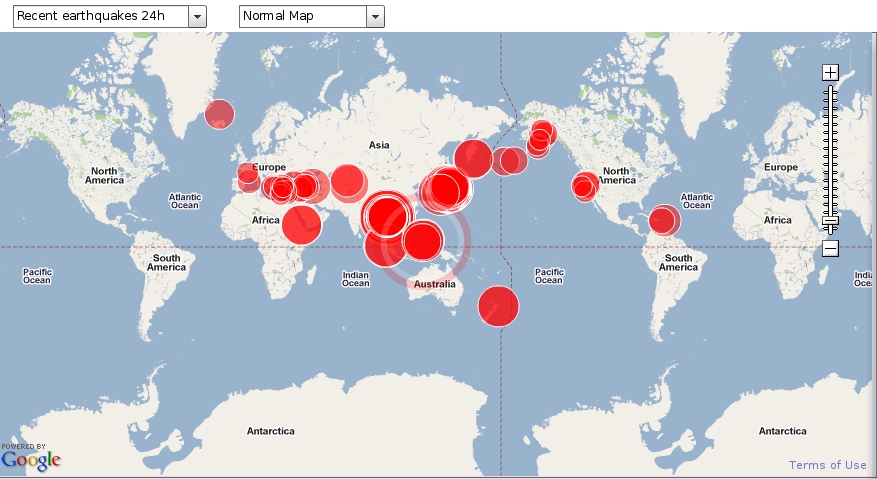Viewport: 877px width, 479px height.
Task: Open the earthquake marker on California coast
Action: (583, 188)
